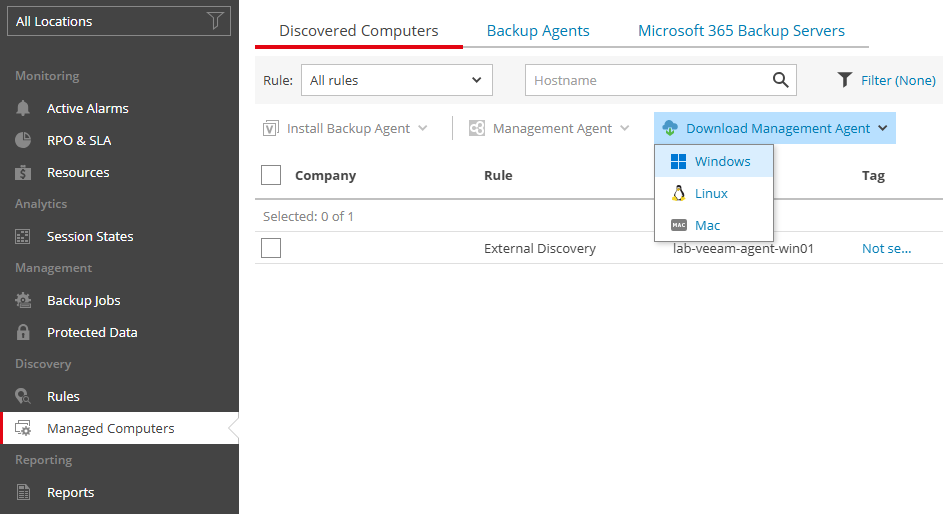The height and width of the screenshot is (514, 943).
Task: Click the lab-veeam-agent-win01 hostname cell
Action: pyautogui.click(x=743, y=248)
